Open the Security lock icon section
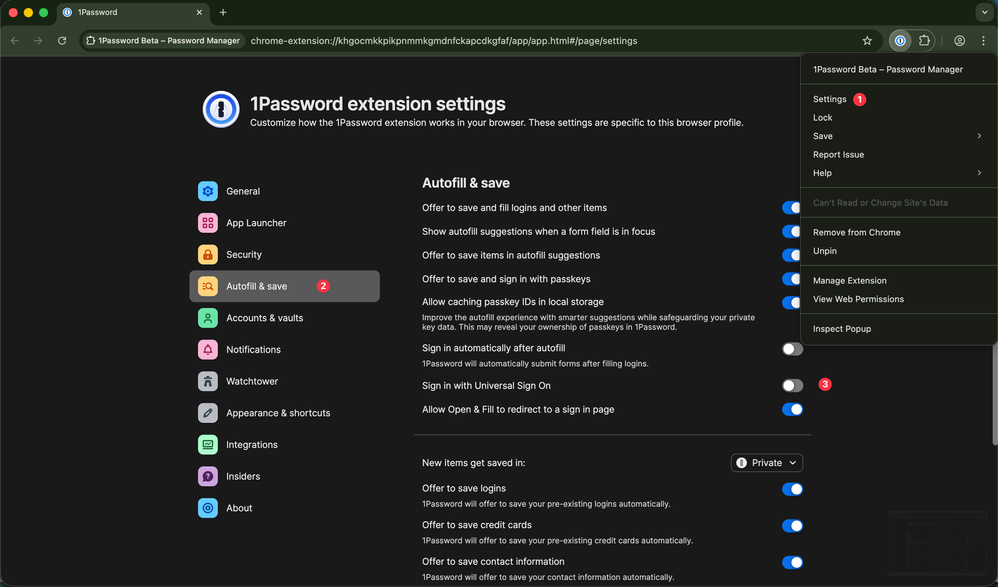Screen dimensions: 998x587 point(208,255)
